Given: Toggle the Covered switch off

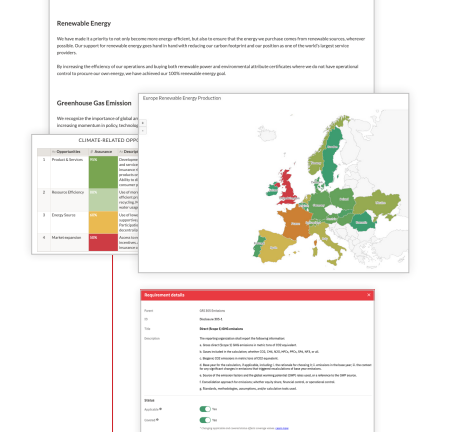Looking at the screenshot, I should (x=205, y=420).
